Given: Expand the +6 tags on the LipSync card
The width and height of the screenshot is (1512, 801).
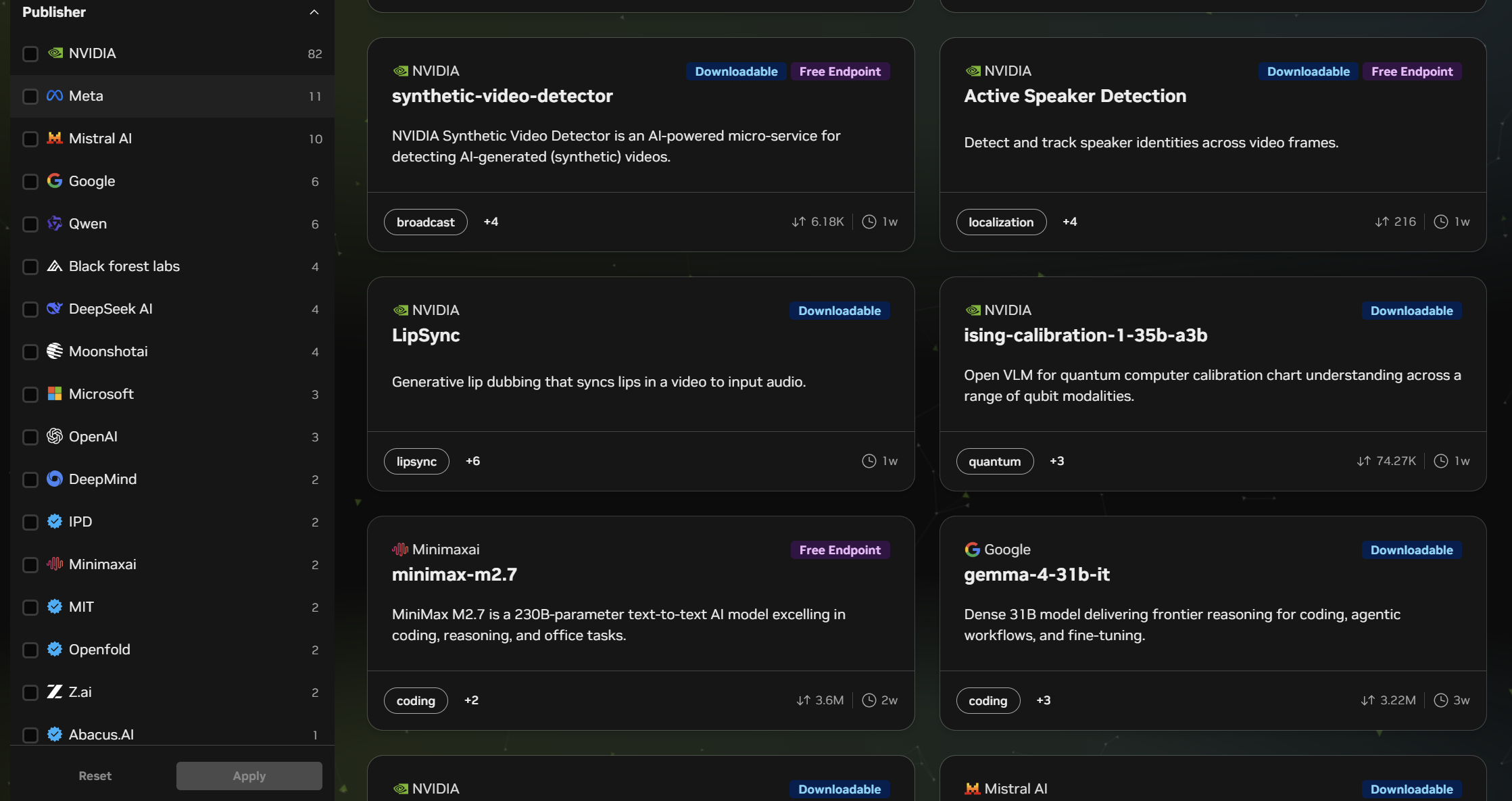Looking at the screenshot, I should (472, 460).
